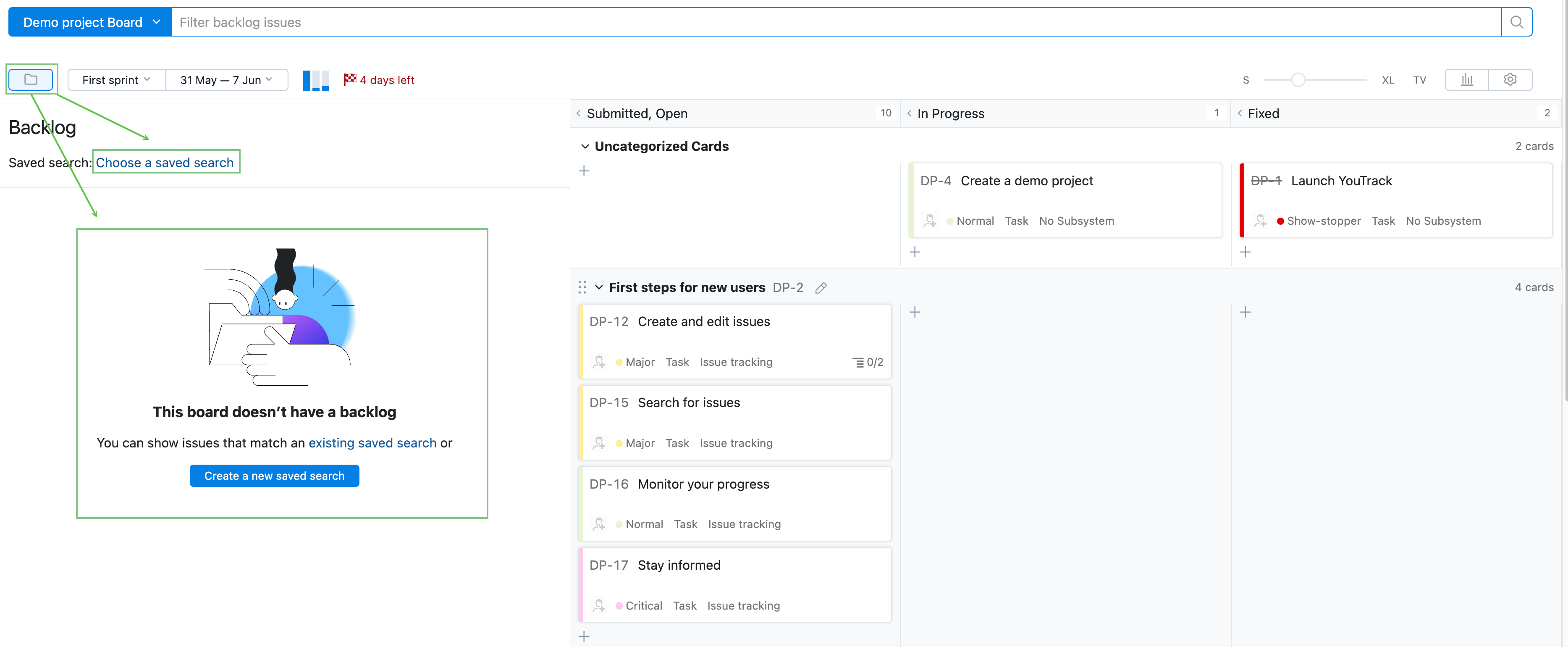Open the Demo project Board dropdown
This screenshot has height=647, width=1568.
coord(90,23)
